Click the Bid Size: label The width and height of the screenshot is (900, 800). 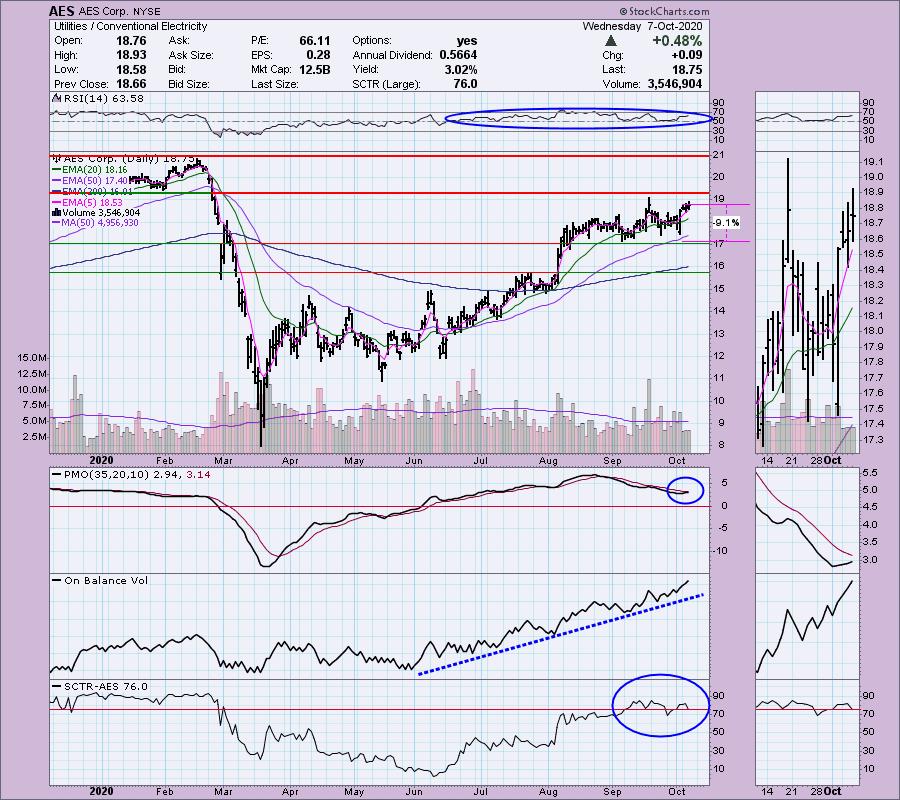[189, 84]
